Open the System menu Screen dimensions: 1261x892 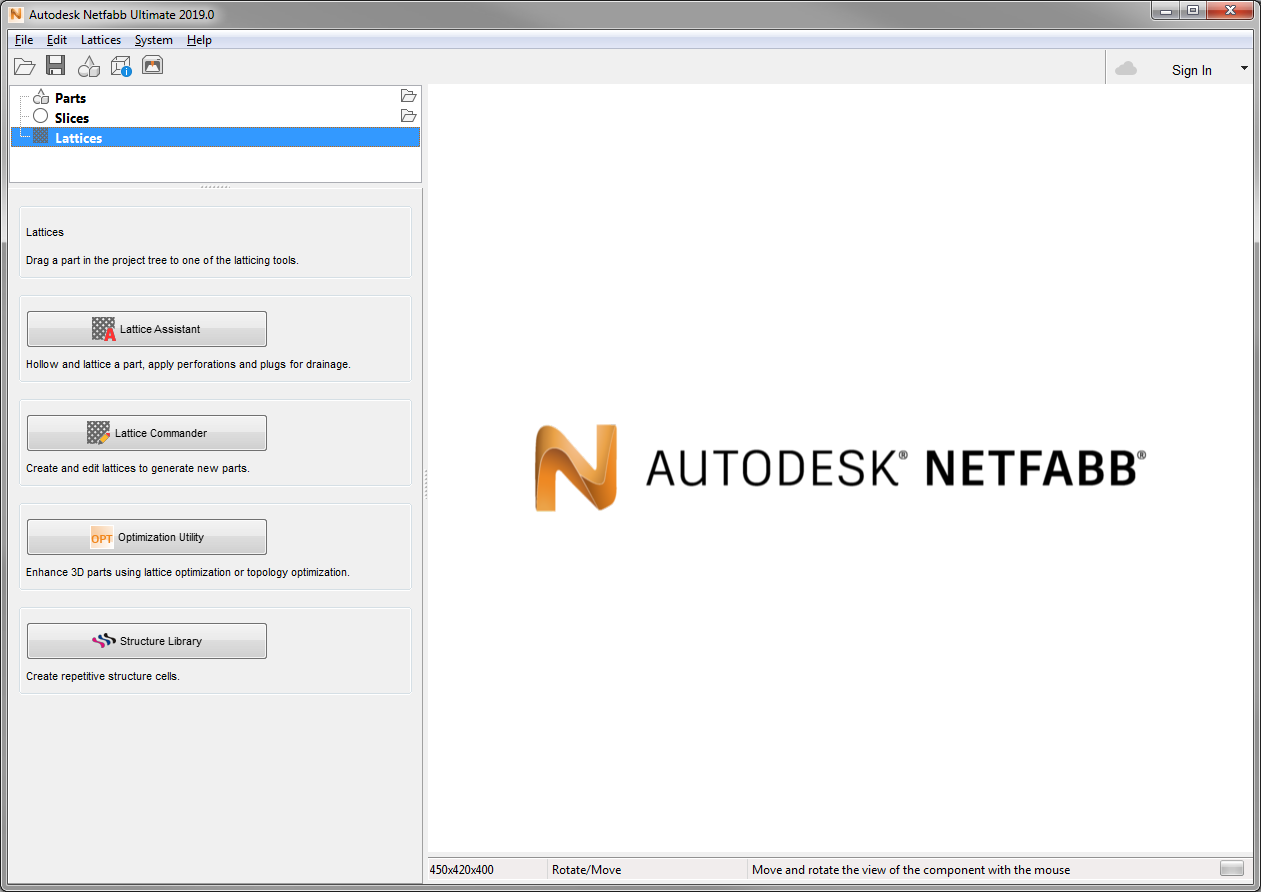pos(154,40)
